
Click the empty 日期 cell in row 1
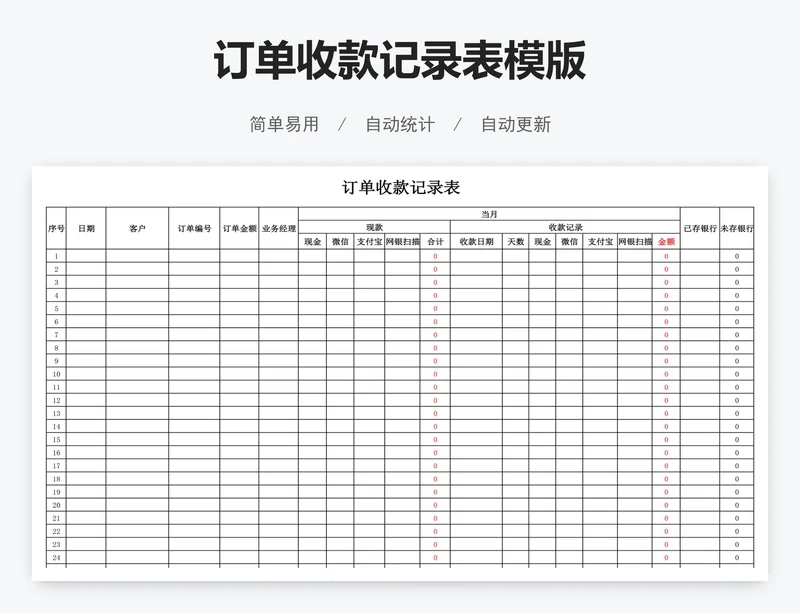(86, 256)
